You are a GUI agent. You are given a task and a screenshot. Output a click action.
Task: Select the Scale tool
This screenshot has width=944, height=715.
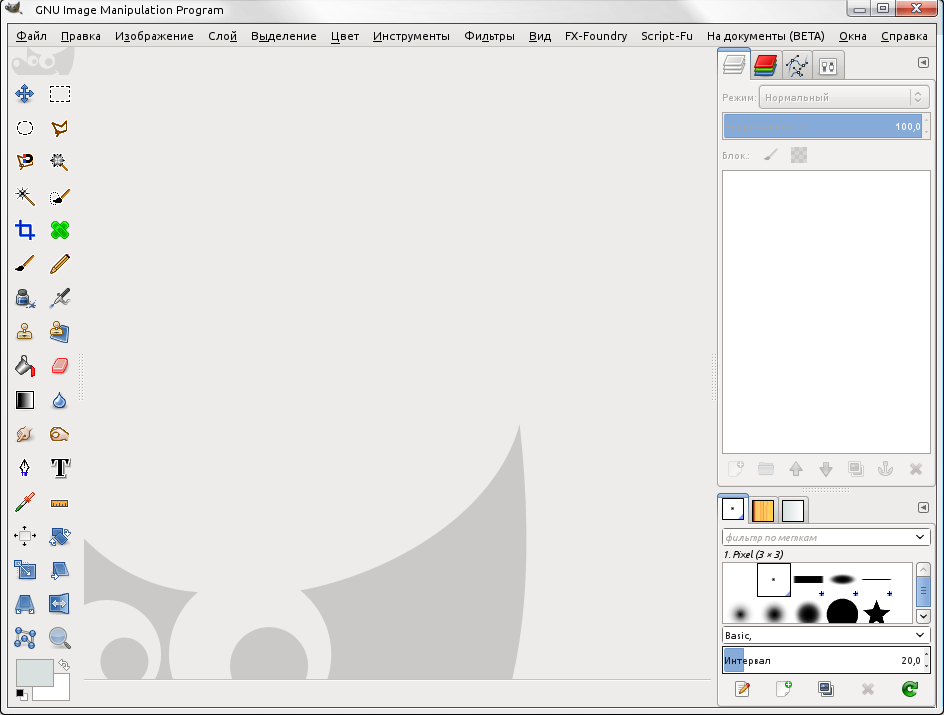click(25, 569)
